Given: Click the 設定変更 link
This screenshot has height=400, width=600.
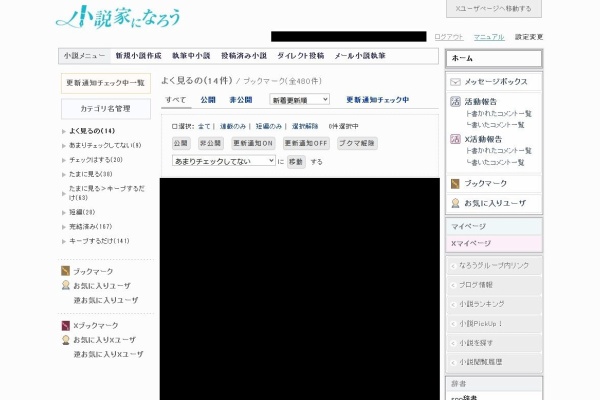Looking at the screenshot, I should coord(529,37).
